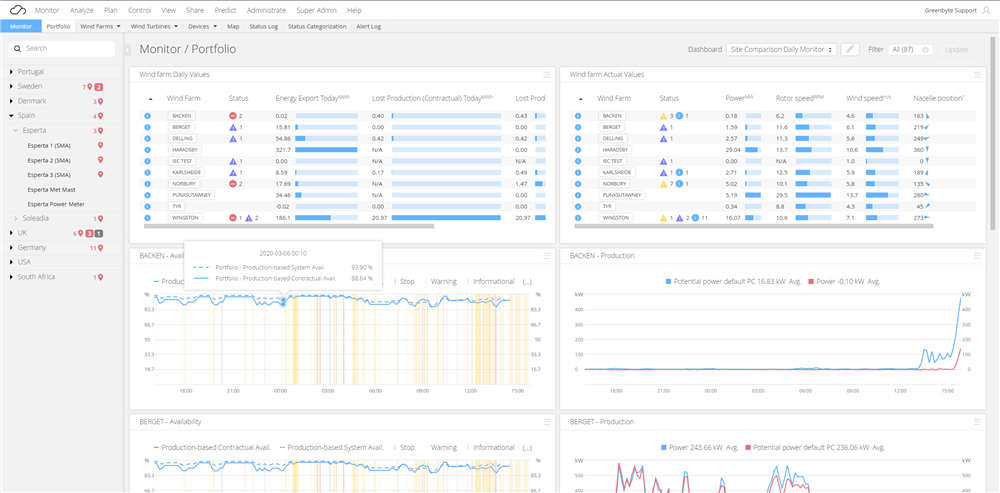The height and width of the screenshot is (493, 1000).
Task: Open BERGET - Production panel menu
Action: click(977, 422)
